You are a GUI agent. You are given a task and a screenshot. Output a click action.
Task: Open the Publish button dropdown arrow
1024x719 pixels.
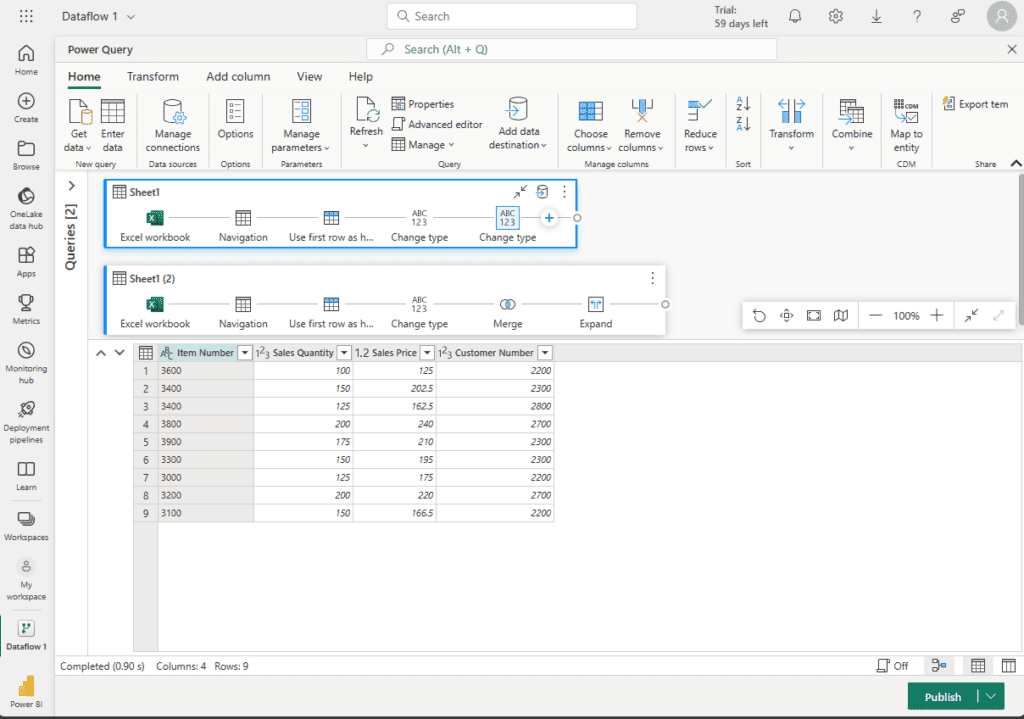tap(991, 697)
